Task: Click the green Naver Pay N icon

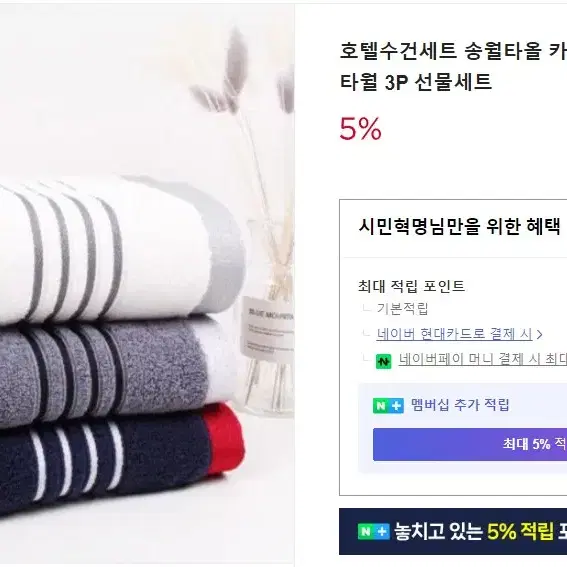Action: point(383,361)
